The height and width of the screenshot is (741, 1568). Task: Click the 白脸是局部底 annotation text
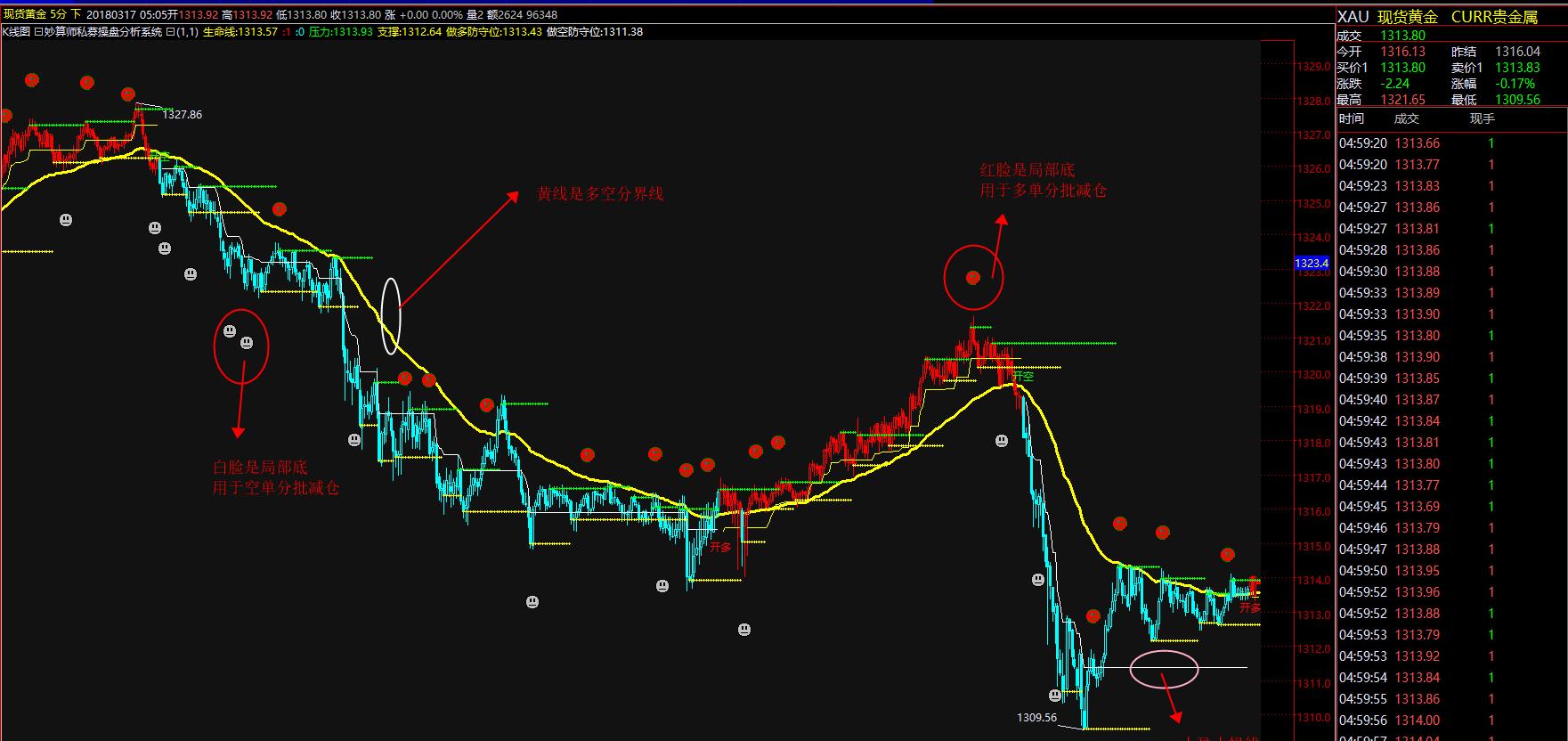(x=260, y=468)
